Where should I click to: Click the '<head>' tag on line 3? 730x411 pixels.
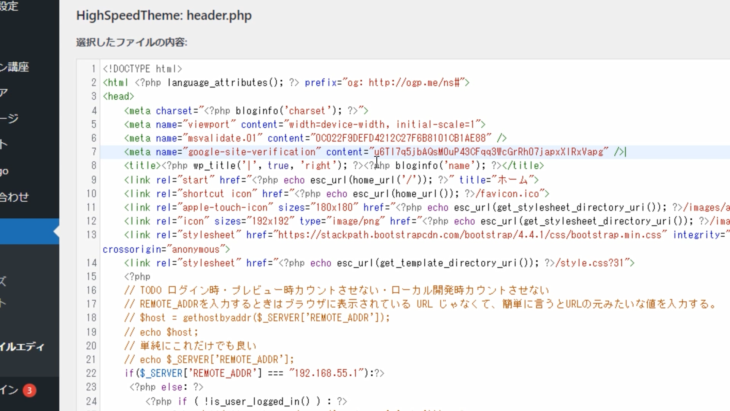118,96
